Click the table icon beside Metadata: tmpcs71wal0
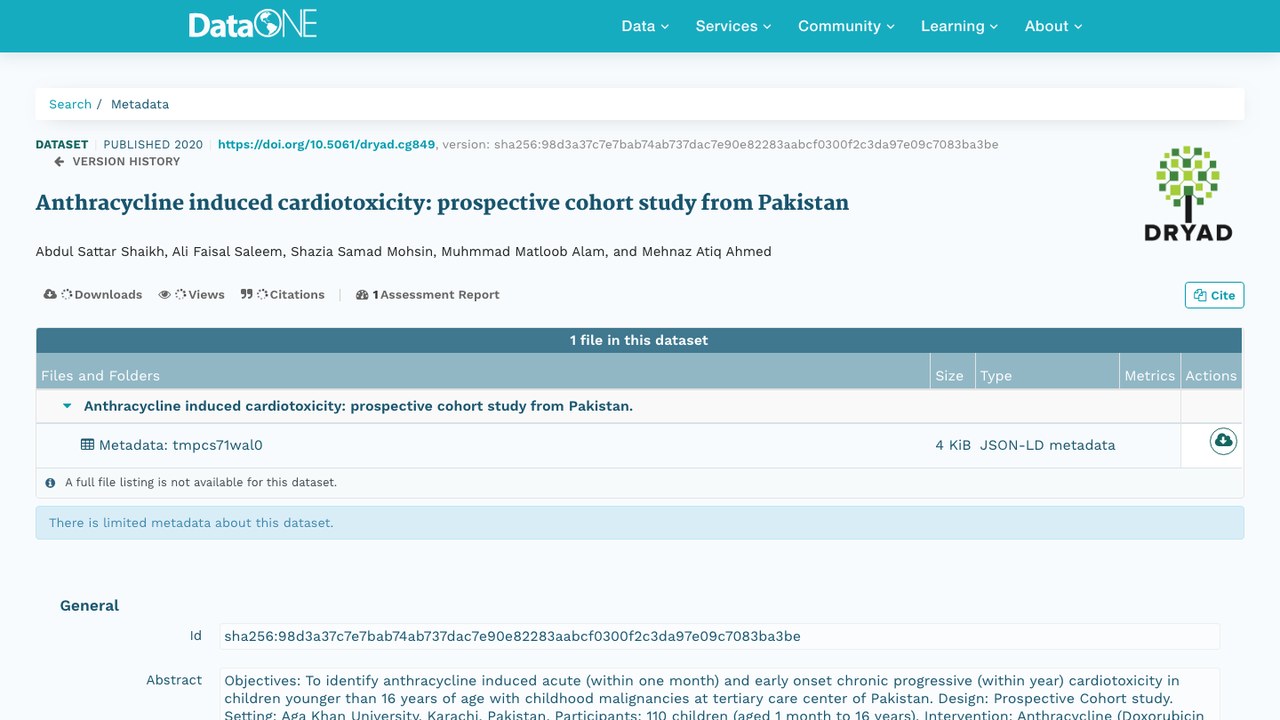Screen dimensions: 1280x720 coord(88,445)
